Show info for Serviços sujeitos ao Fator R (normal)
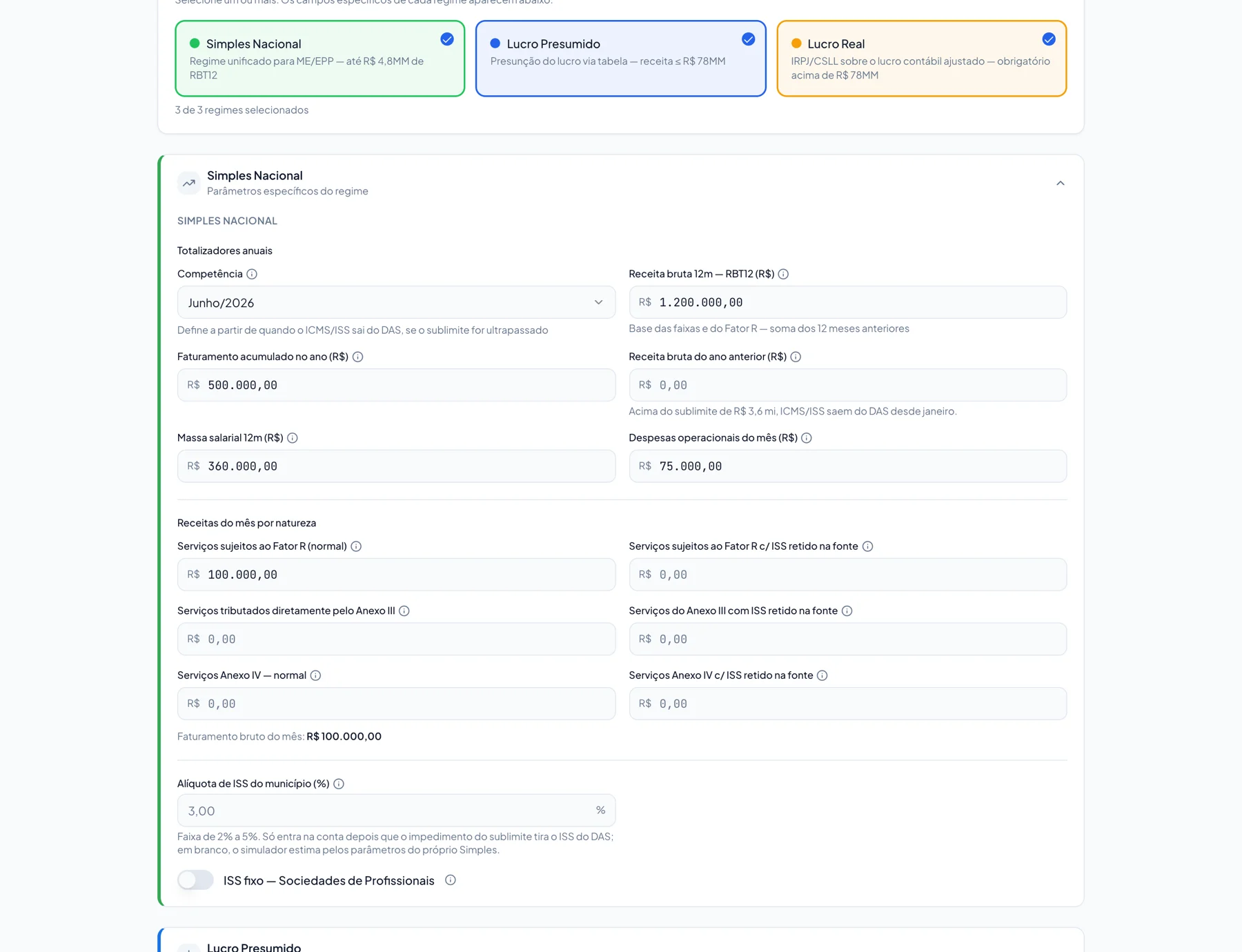 [x=356, y=546]
